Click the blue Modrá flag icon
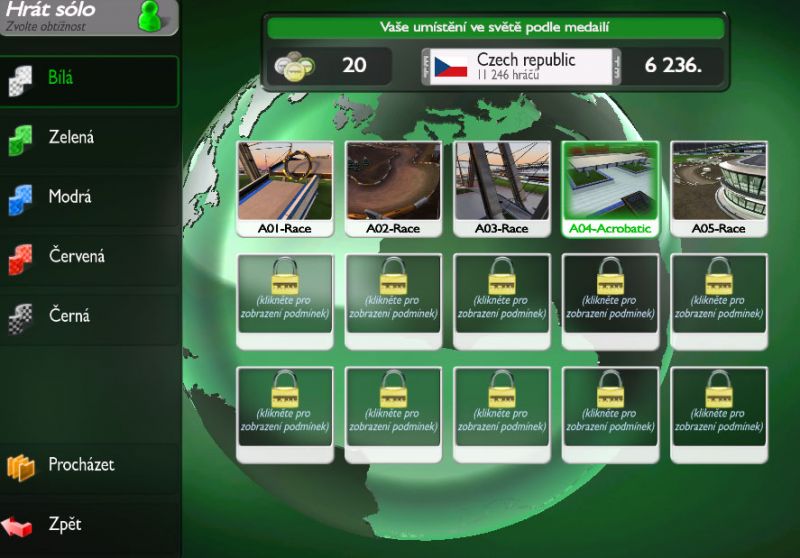 (x=20, y=199)
